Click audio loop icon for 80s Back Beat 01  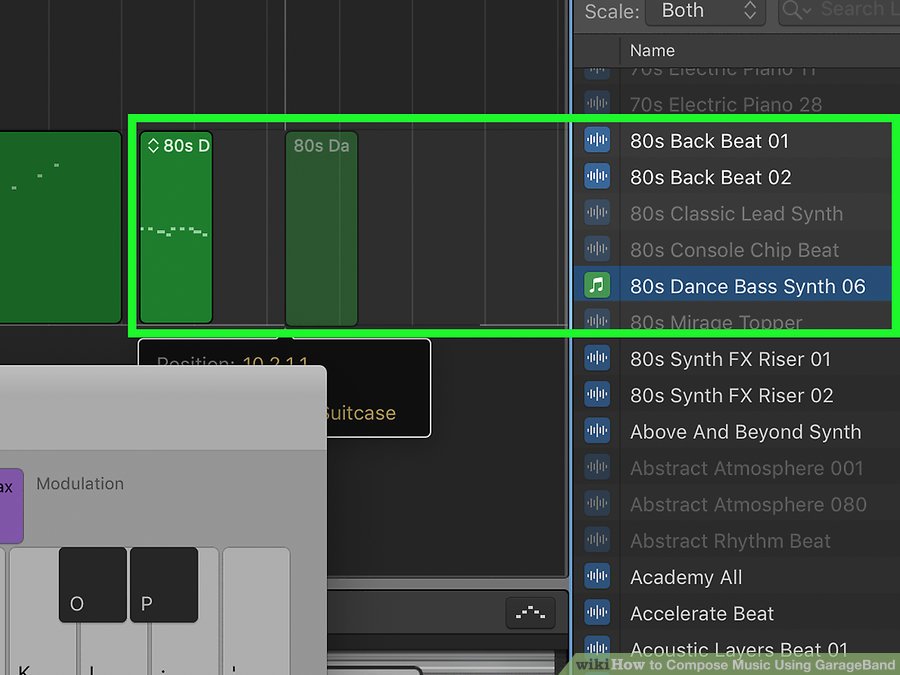coord(597,140)
